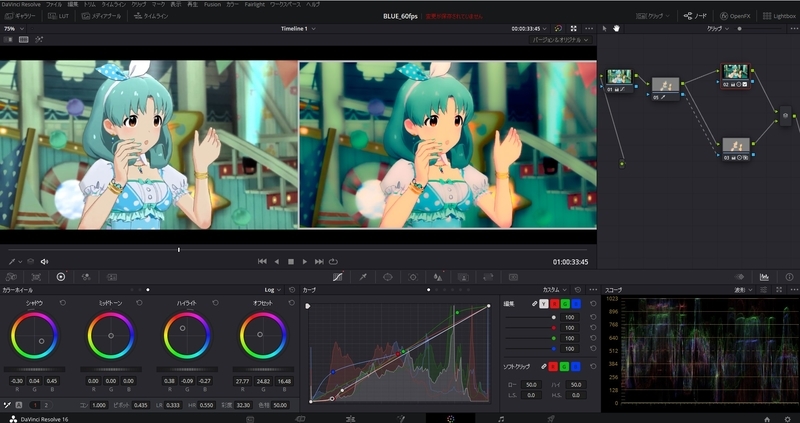
Task: Click the enhanced viewer expand icon
Action: 573,29
